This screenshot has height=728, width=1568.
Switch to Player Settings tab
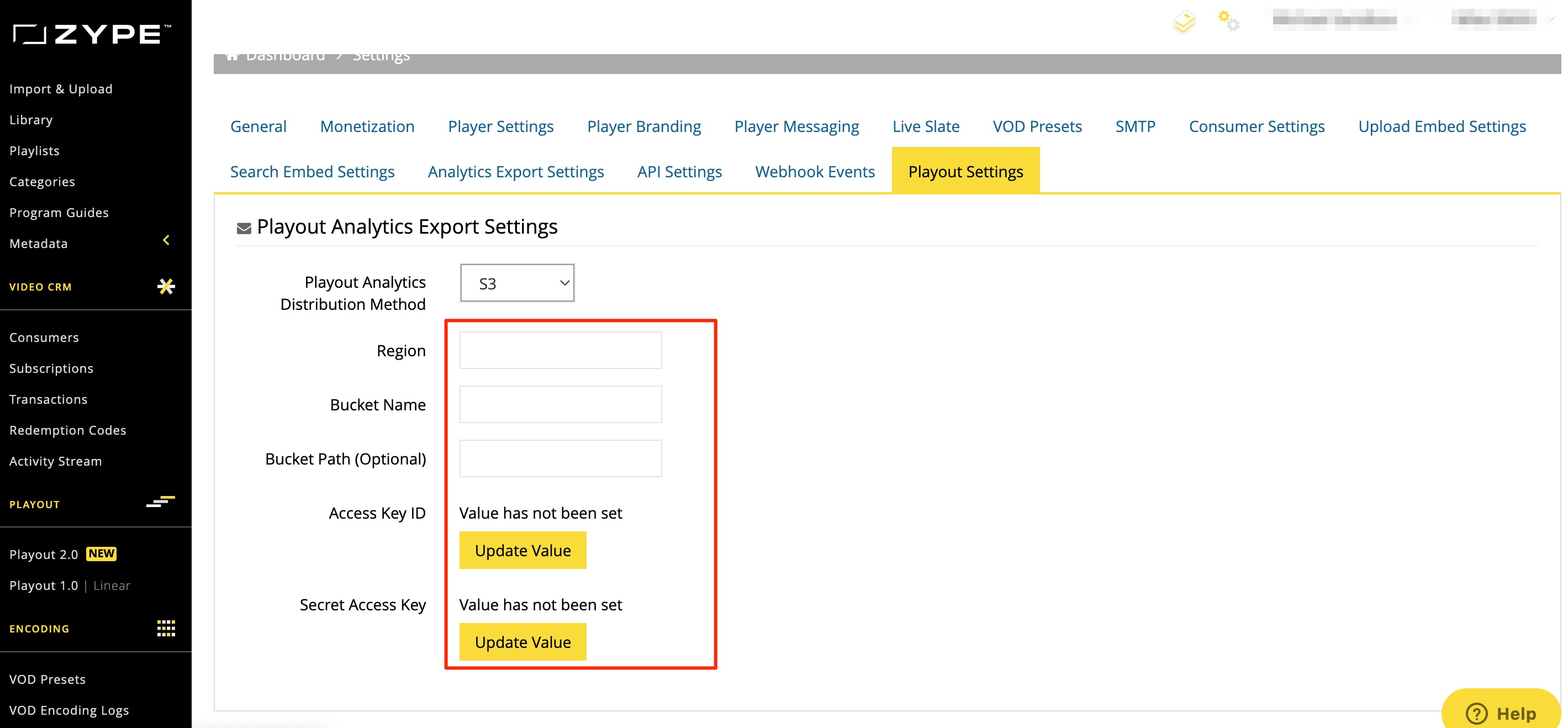(501, 126)
